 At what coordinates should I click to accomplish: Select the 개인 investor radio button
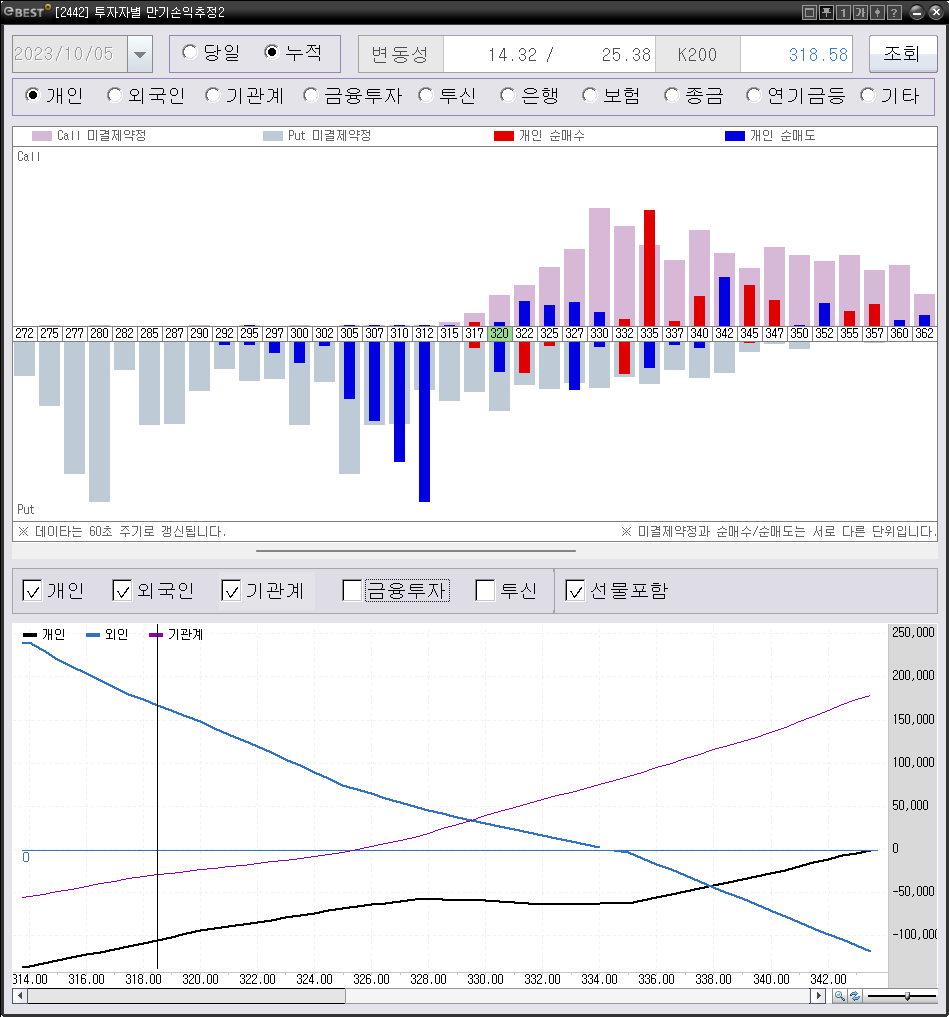(x=32, y=95)
